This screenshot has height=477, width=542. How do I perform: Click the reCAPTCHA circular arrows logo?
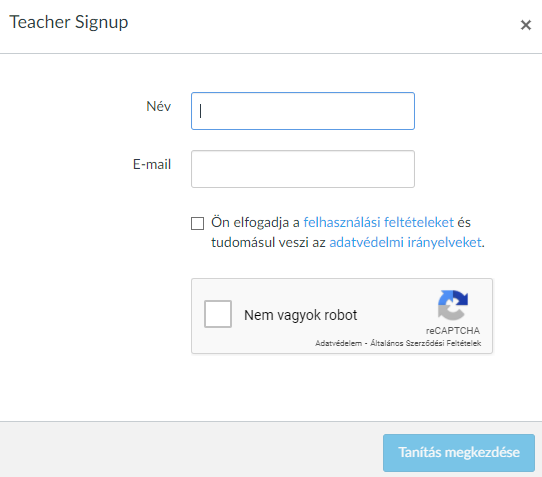453,305
